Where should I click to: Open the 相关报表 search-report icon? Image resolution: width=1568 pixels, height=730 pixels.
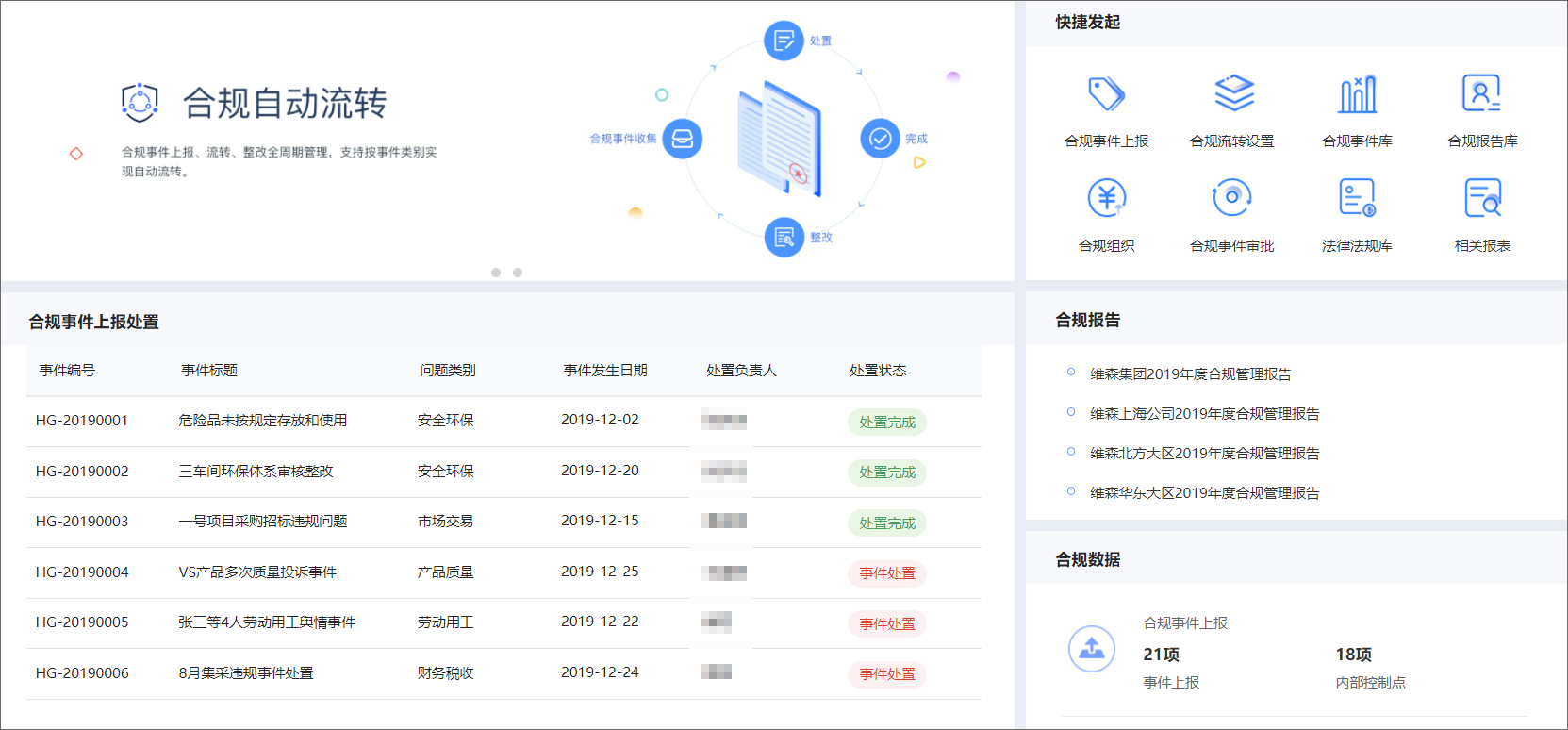[x=1483, y=198]
